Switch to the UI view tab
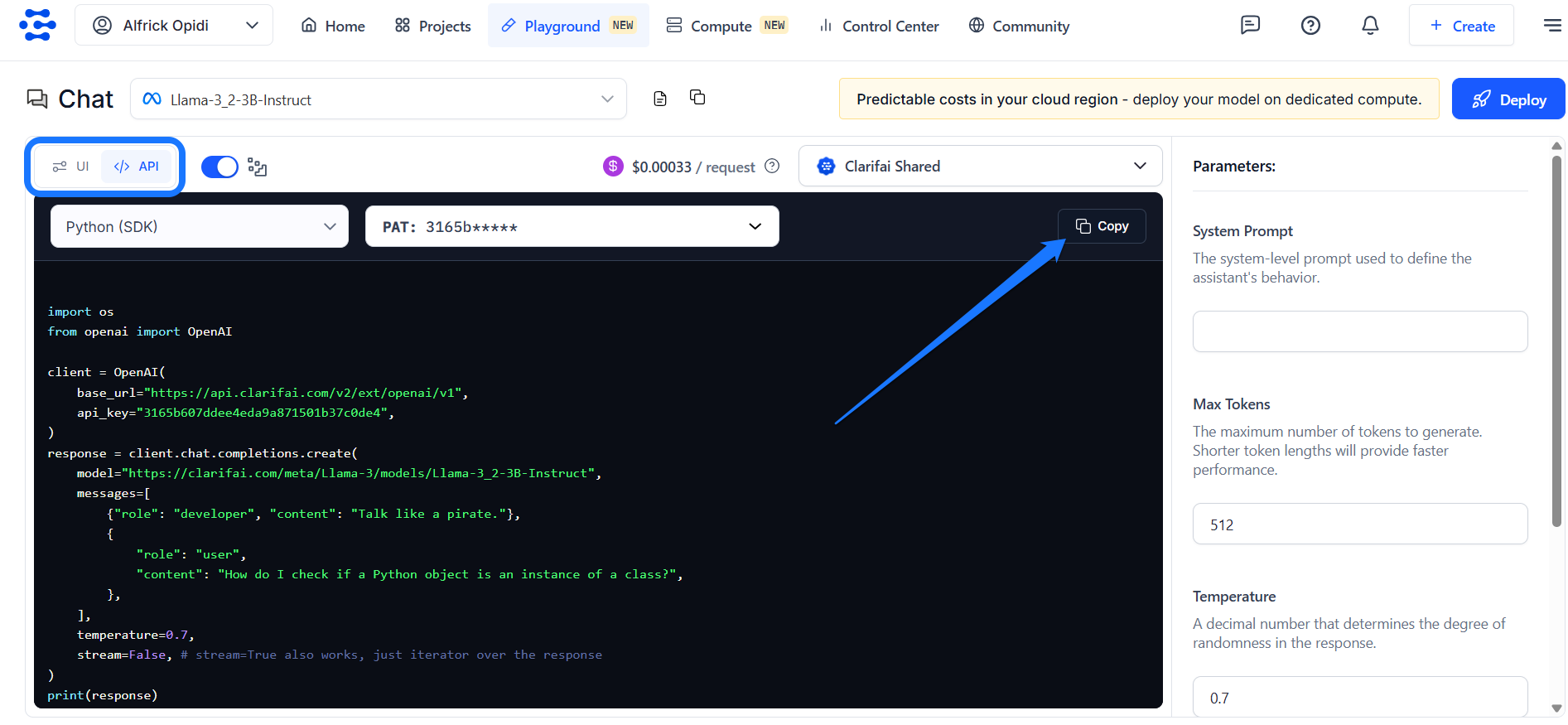 point(70,167)
